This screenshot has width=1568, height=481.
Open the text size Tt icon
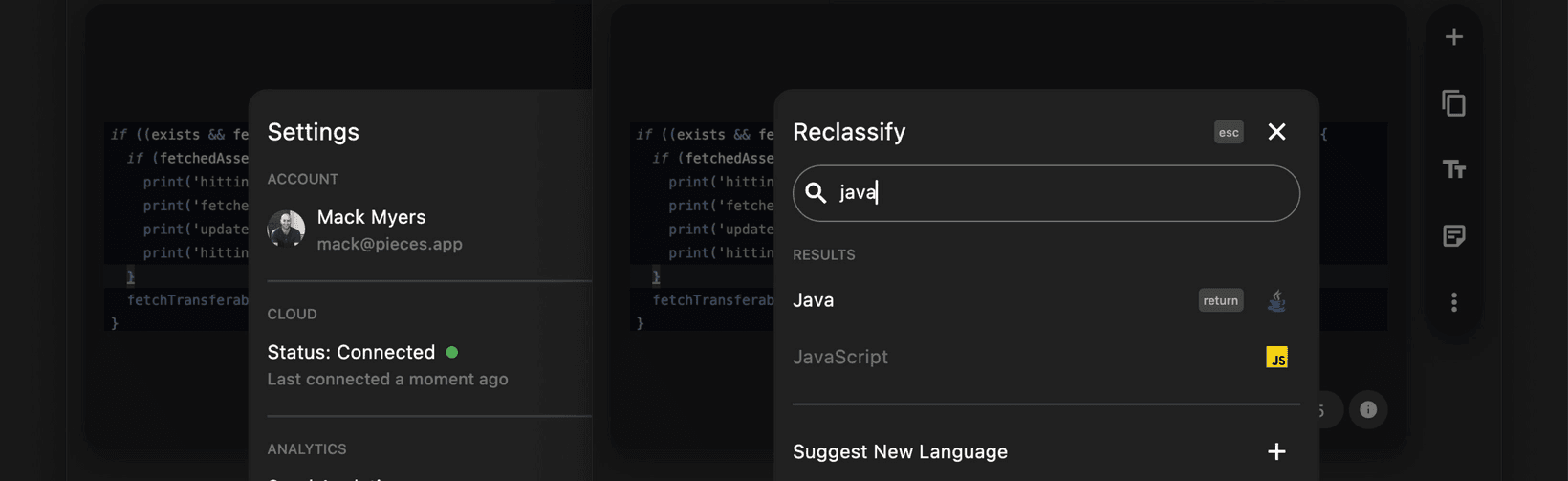click(x=1453, y=169)
